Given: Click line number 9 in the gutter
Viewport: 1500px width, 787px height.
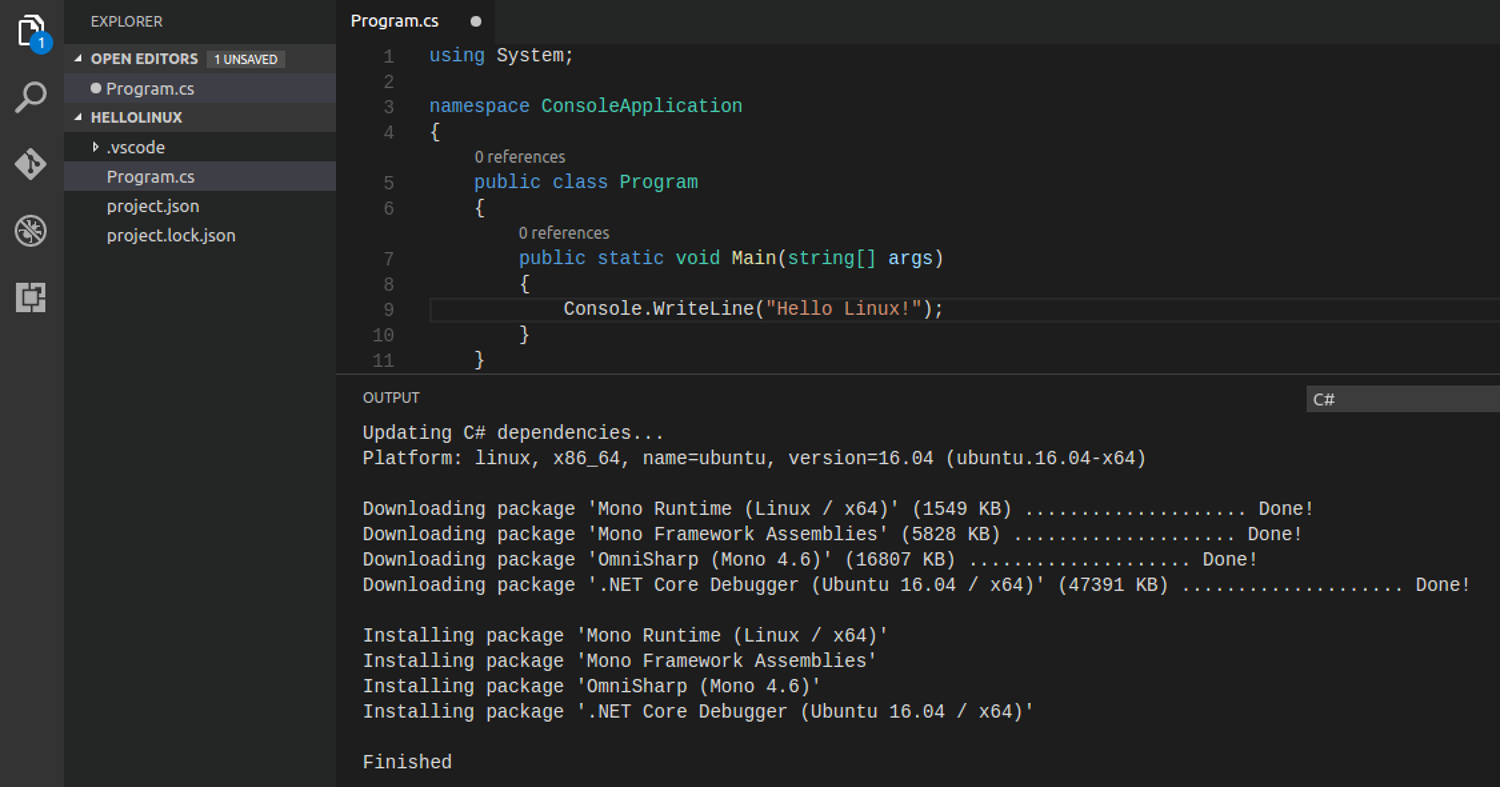Looking at the screenshot, I should (x=388, y=310).
